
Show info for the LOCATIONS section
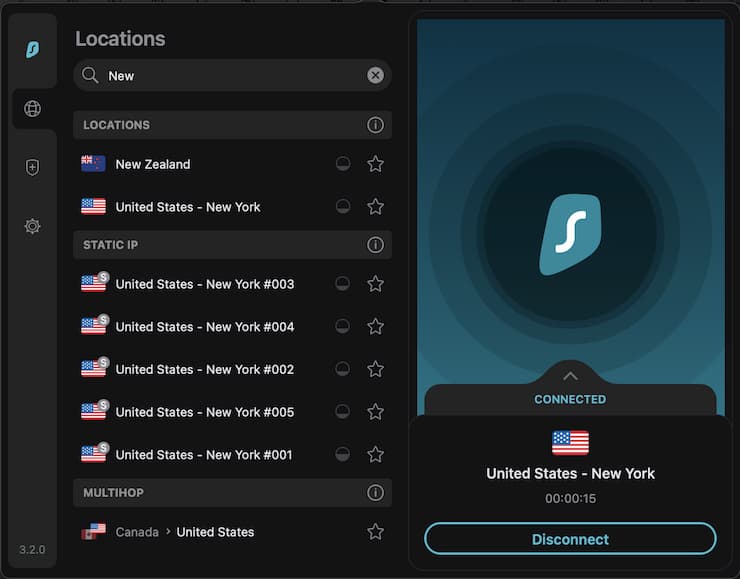point(375,125)
